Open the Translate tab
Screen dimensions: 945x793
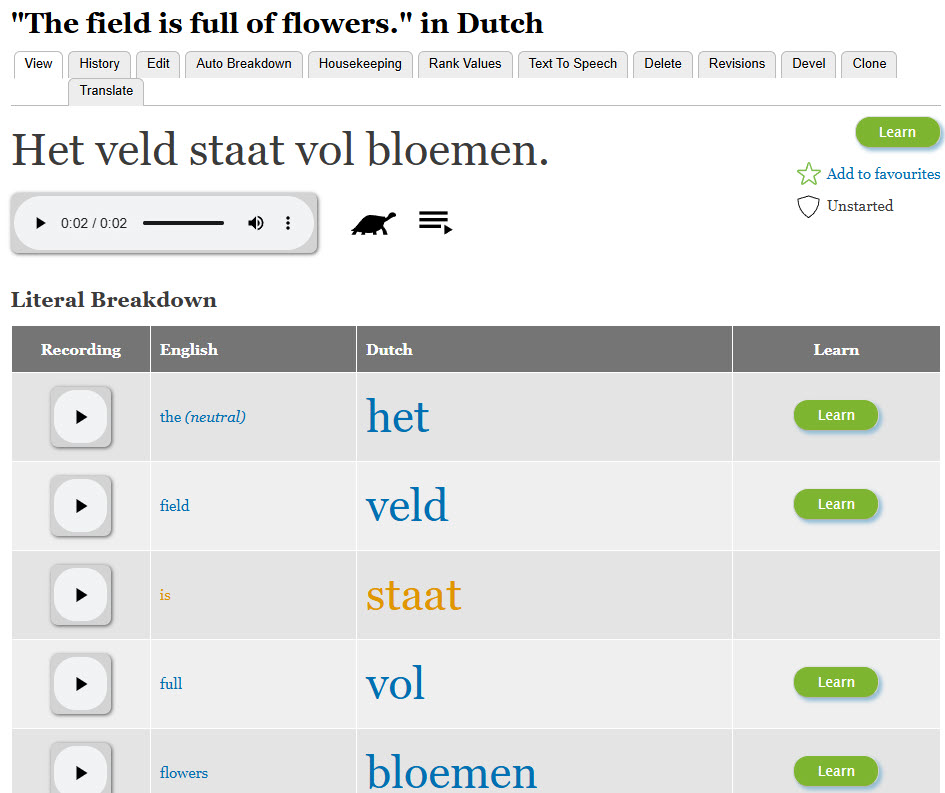106,91
